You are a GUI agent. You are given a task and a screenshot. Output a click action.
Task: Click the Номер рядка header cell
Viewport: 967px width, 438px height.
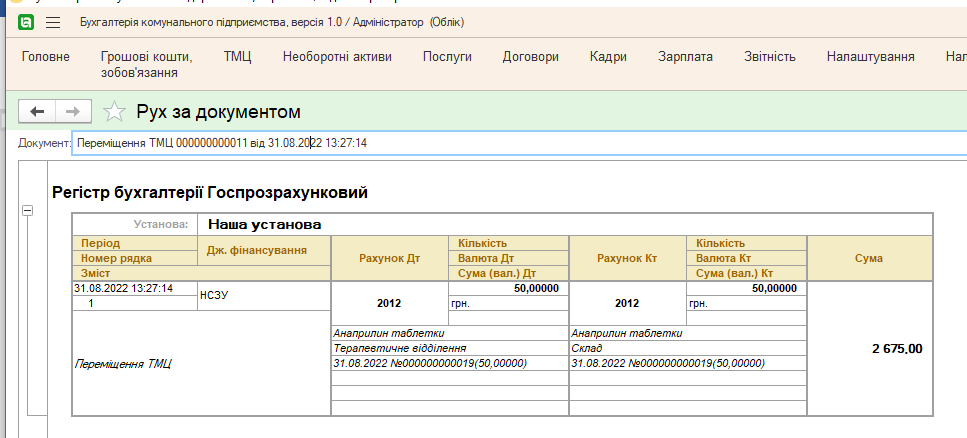[135, 258]
